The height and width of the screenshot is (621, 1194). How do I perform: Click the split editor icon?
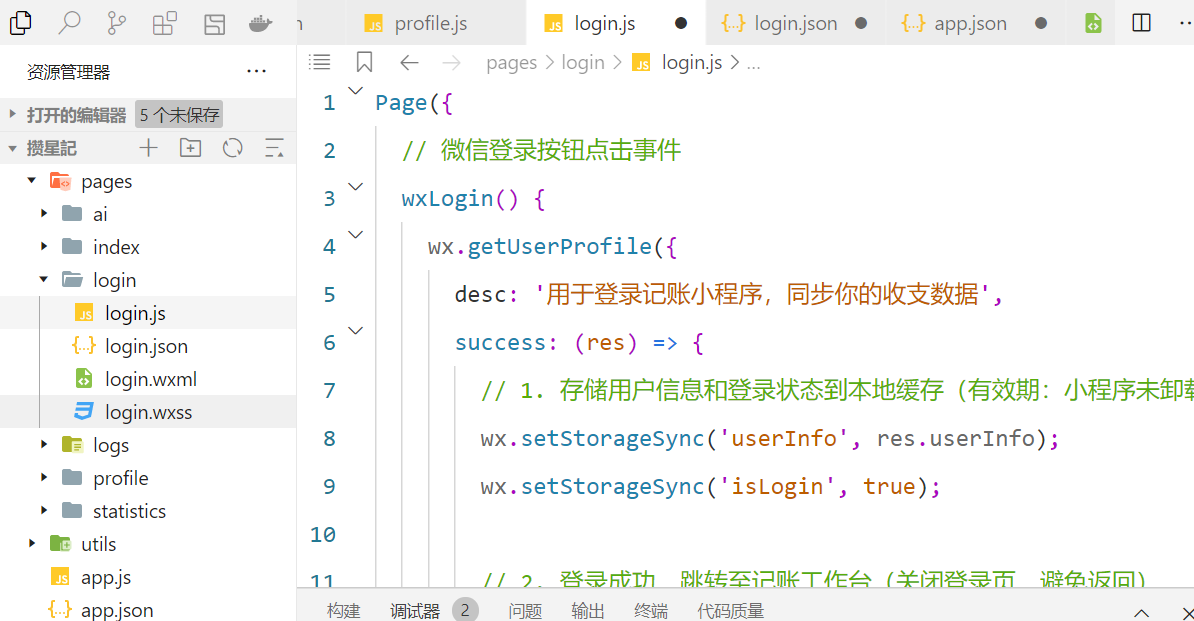(x=1141, y=23)
